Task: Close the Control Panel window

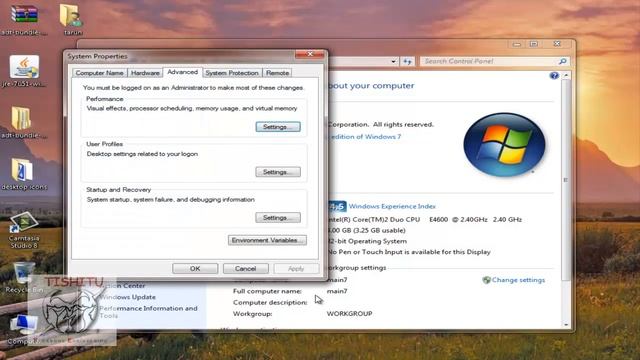Action: [x=557, y=44]
